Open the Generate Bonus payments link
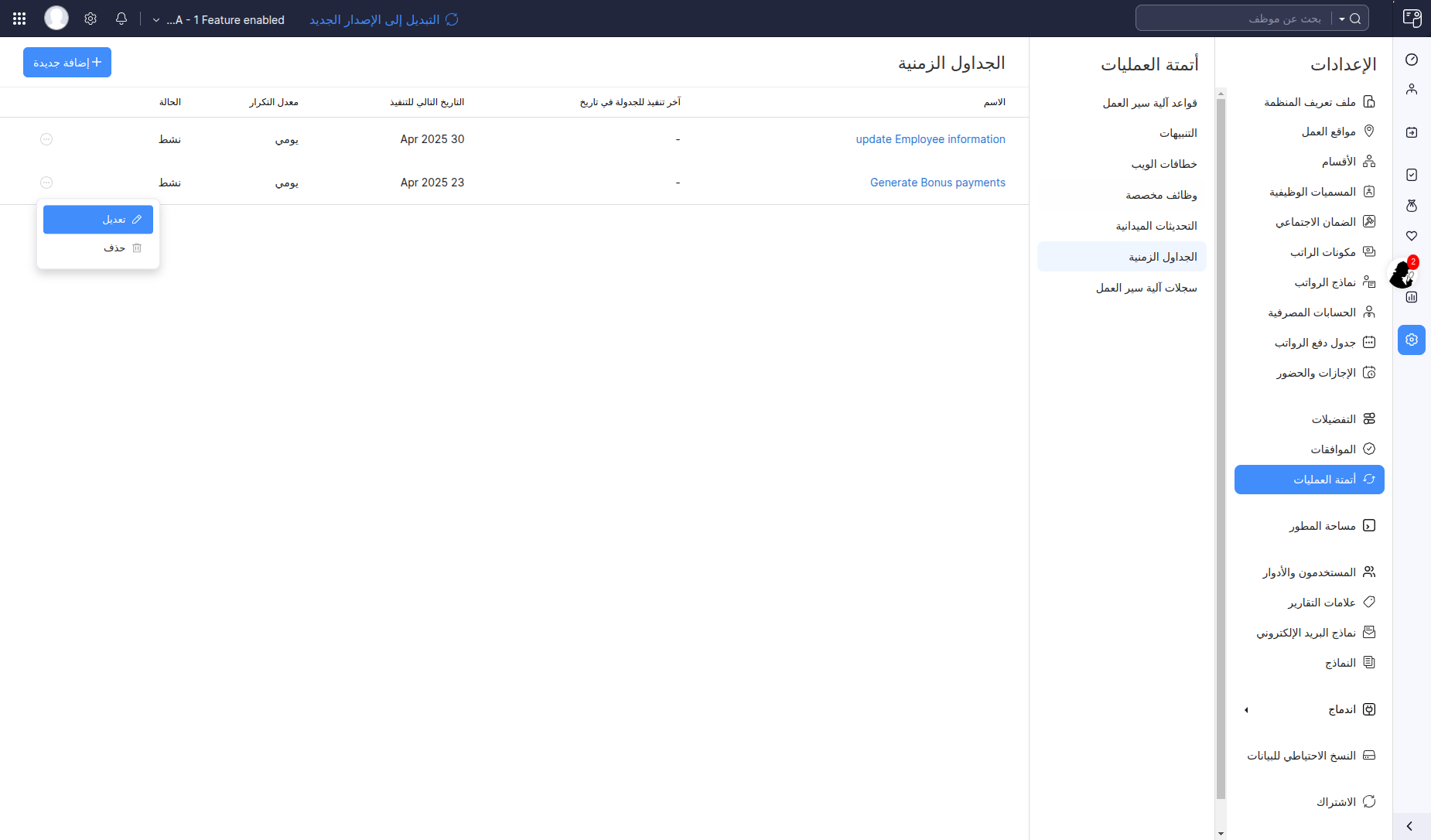Screen dimensions: 1431x840 click(x=937, y=183)
